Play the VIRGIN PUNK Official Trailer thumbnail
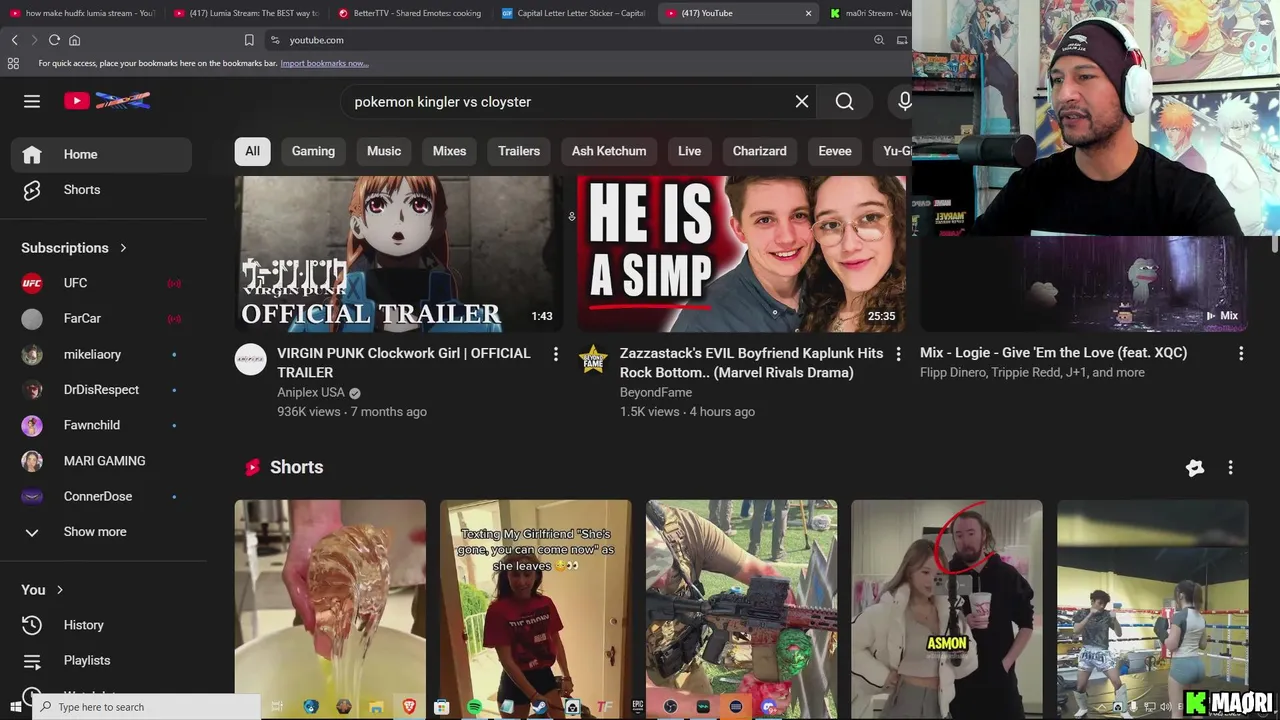Image resolution: width=1280 pixels, height=720 pixels. [399, 254]
